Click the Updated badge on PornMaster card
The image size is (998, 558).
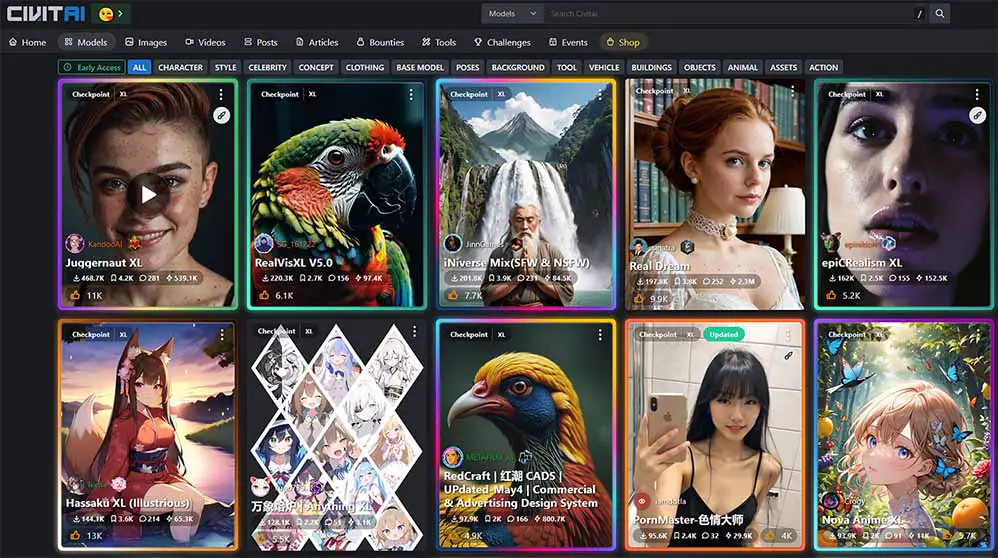point(723,334)
